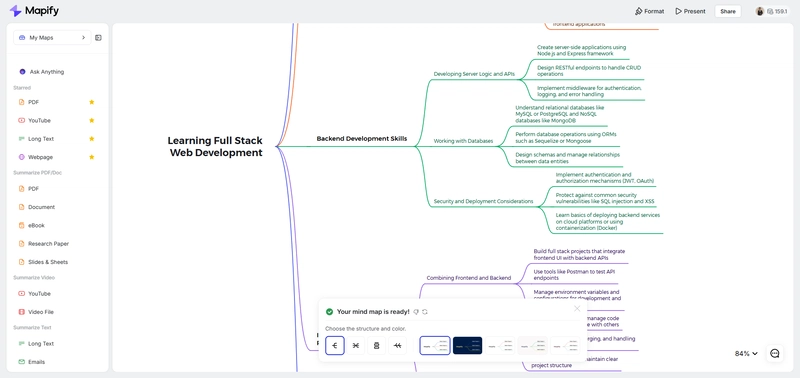800x378 pixels.
Task: Select Security and Deployment Considerations node
Action: [483, 201]
